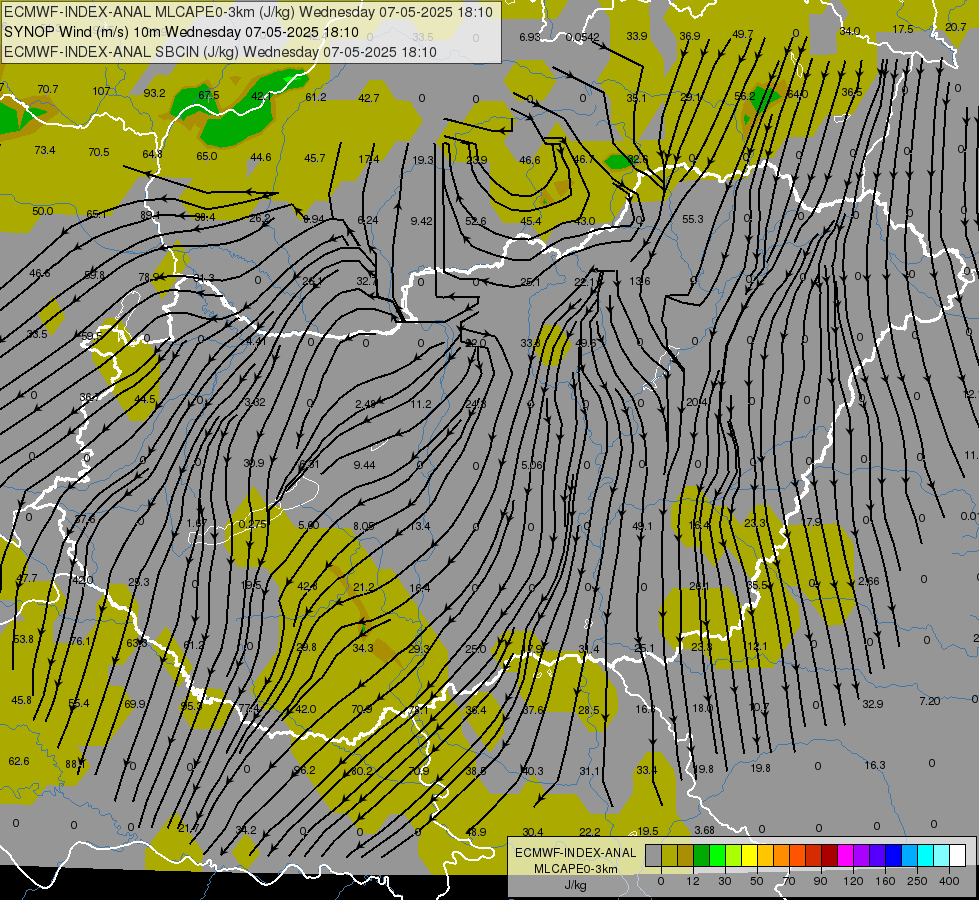Pick the lime-green legend swatch
The width and height of the screenshot is (979, 900).
[734, 855]
